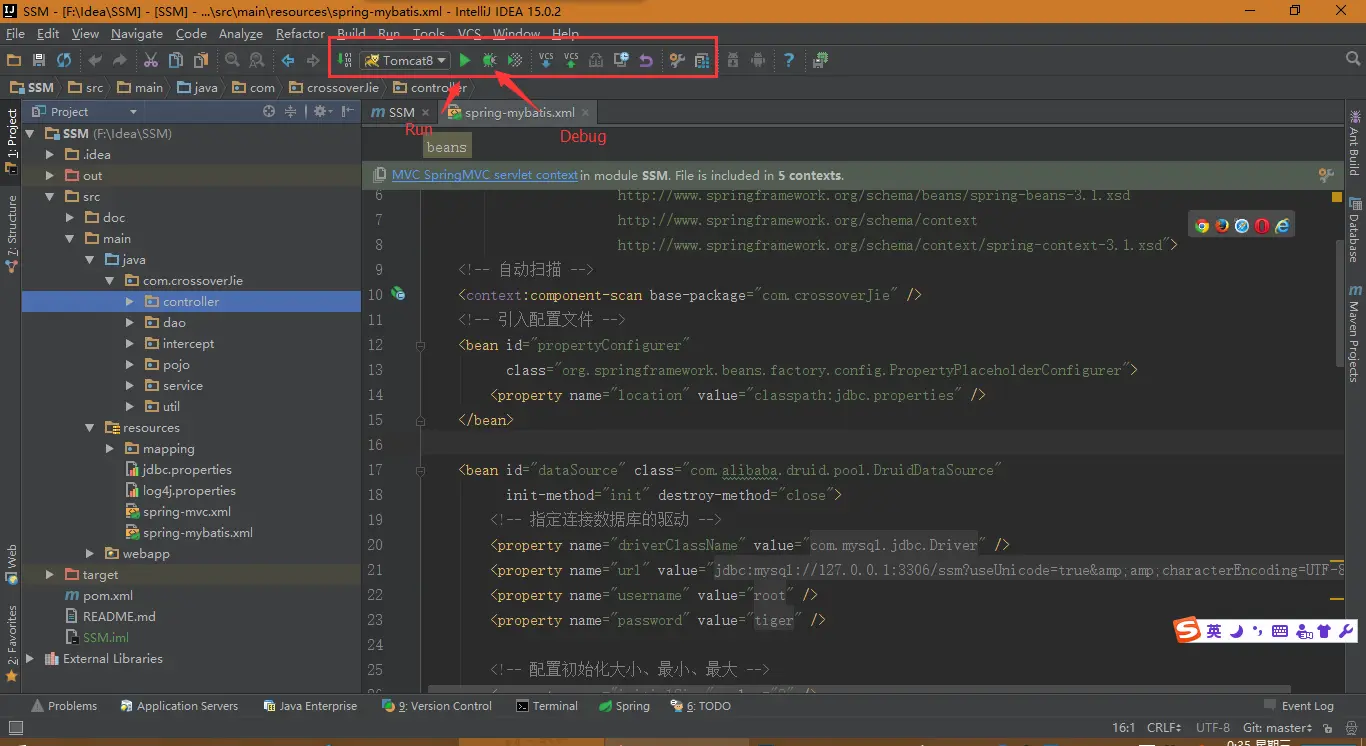Open the Help question mark icon
This screenshot has width=1366, height=746.
[789, 61]
